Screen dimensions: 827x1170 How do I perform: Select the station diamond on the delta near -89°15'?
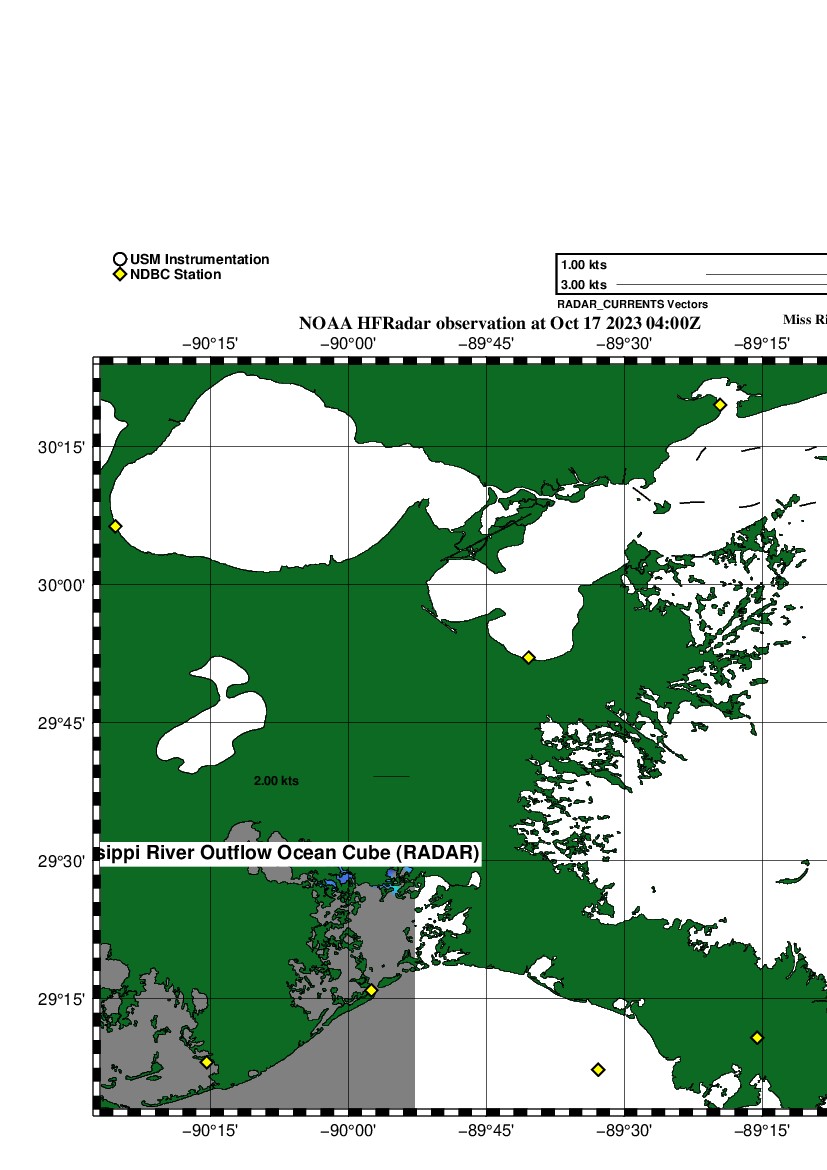pyautogui.click(x=757, y=1038)
